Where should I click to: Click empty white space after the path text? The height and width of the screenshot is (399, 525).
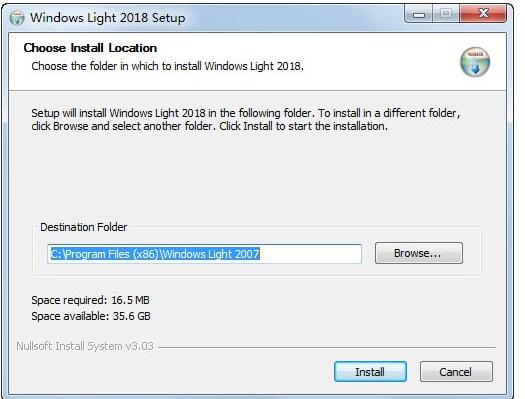(x=310, y=254)
